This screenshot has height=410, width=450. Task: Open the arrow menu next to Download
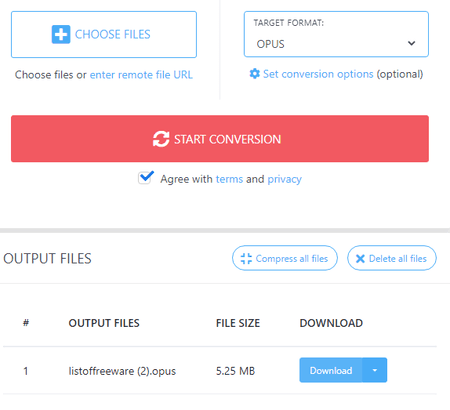[375, 370]
